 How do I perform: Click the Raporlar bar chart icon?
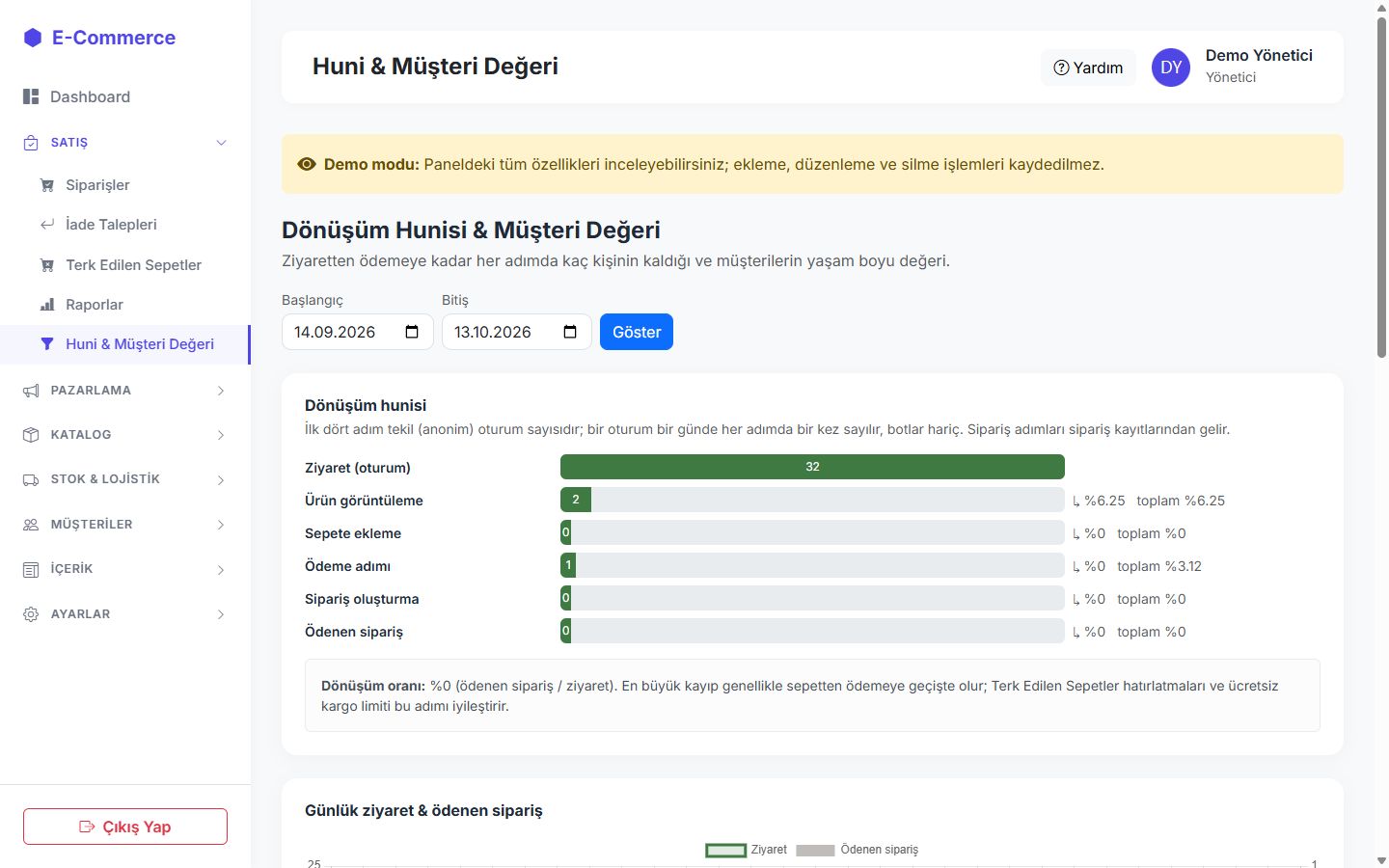pos(47,305)
